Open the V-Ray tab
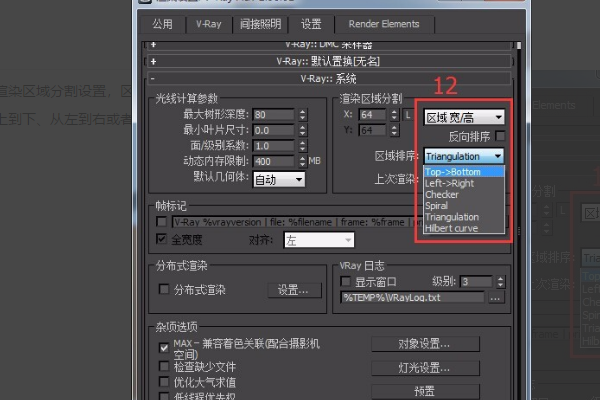 coord(209,24)
